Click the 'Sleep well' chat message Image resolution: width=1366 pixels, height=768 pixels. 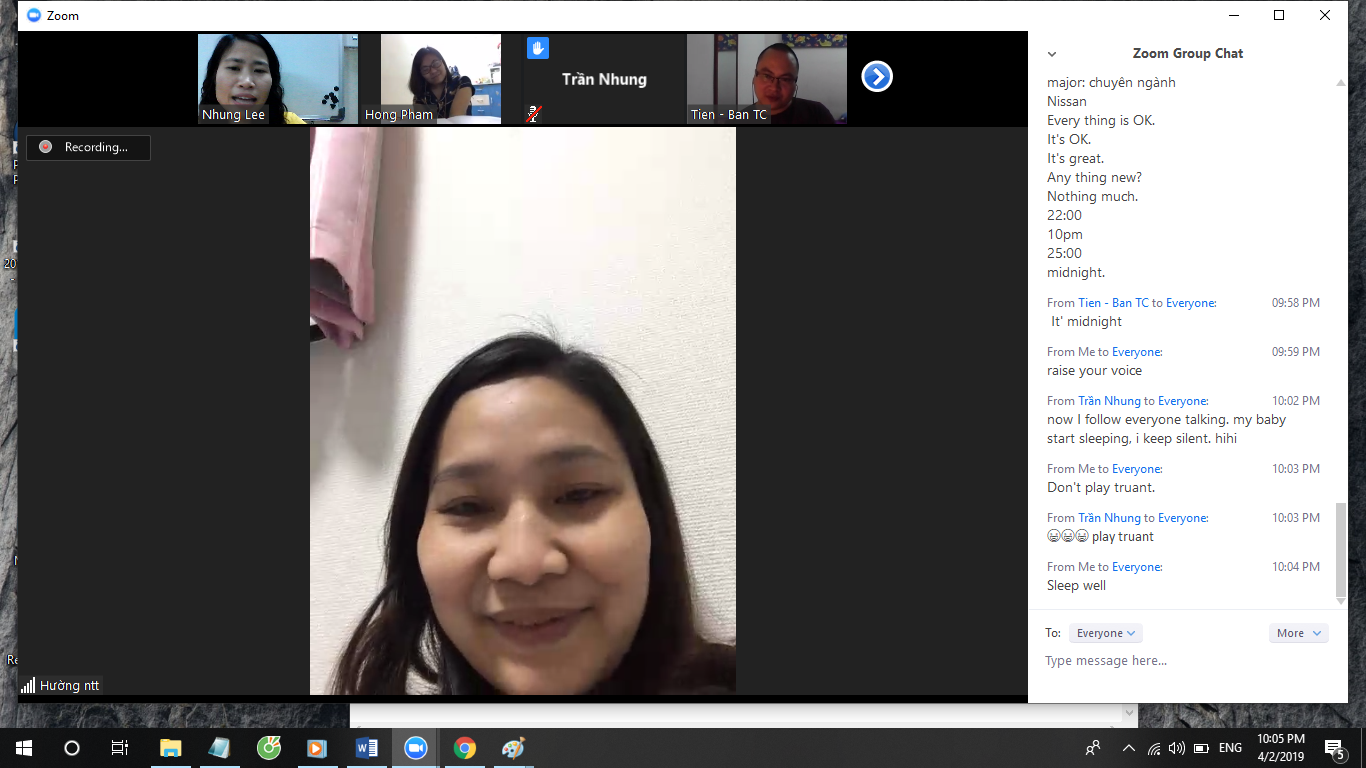pyautogui.click(x=1076, y=586)
